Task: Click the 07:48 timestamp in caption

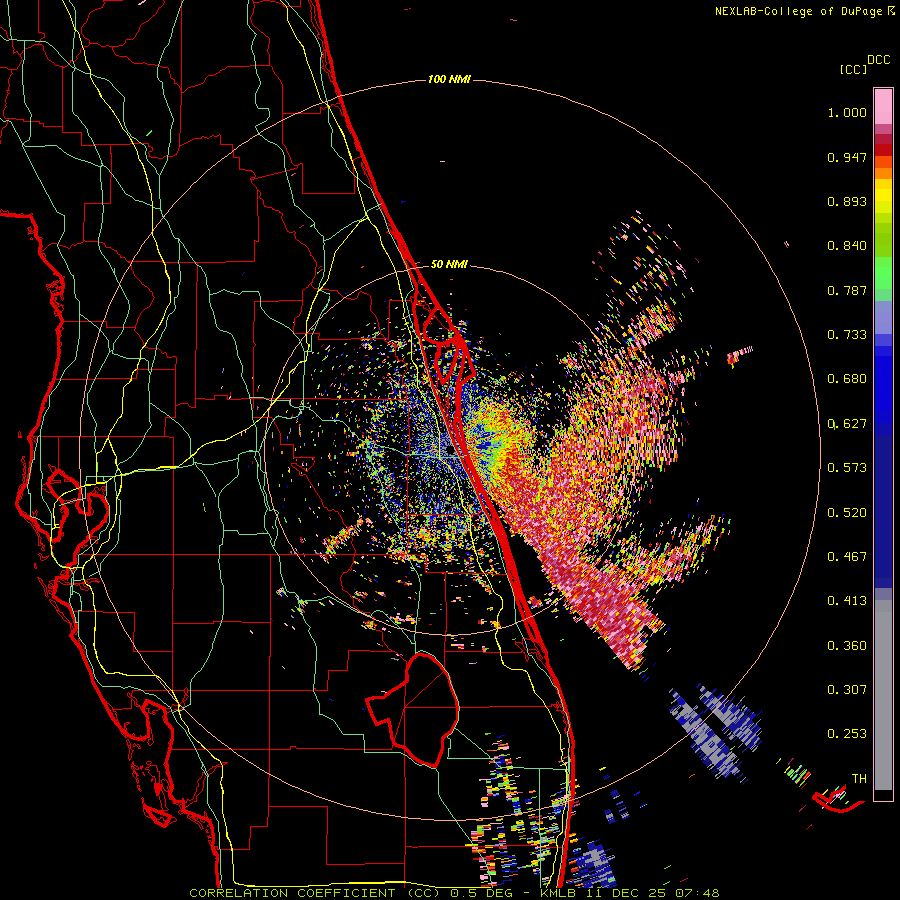Action: click(x=698, y=893)
